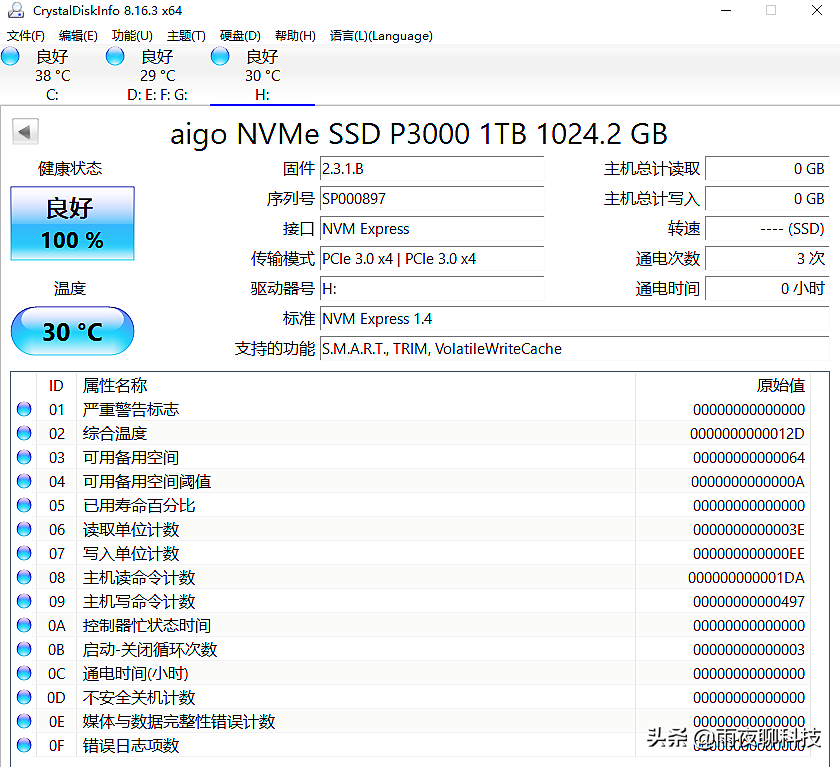
Task: Click the 原始值 column header
Action: pos(723,386)
